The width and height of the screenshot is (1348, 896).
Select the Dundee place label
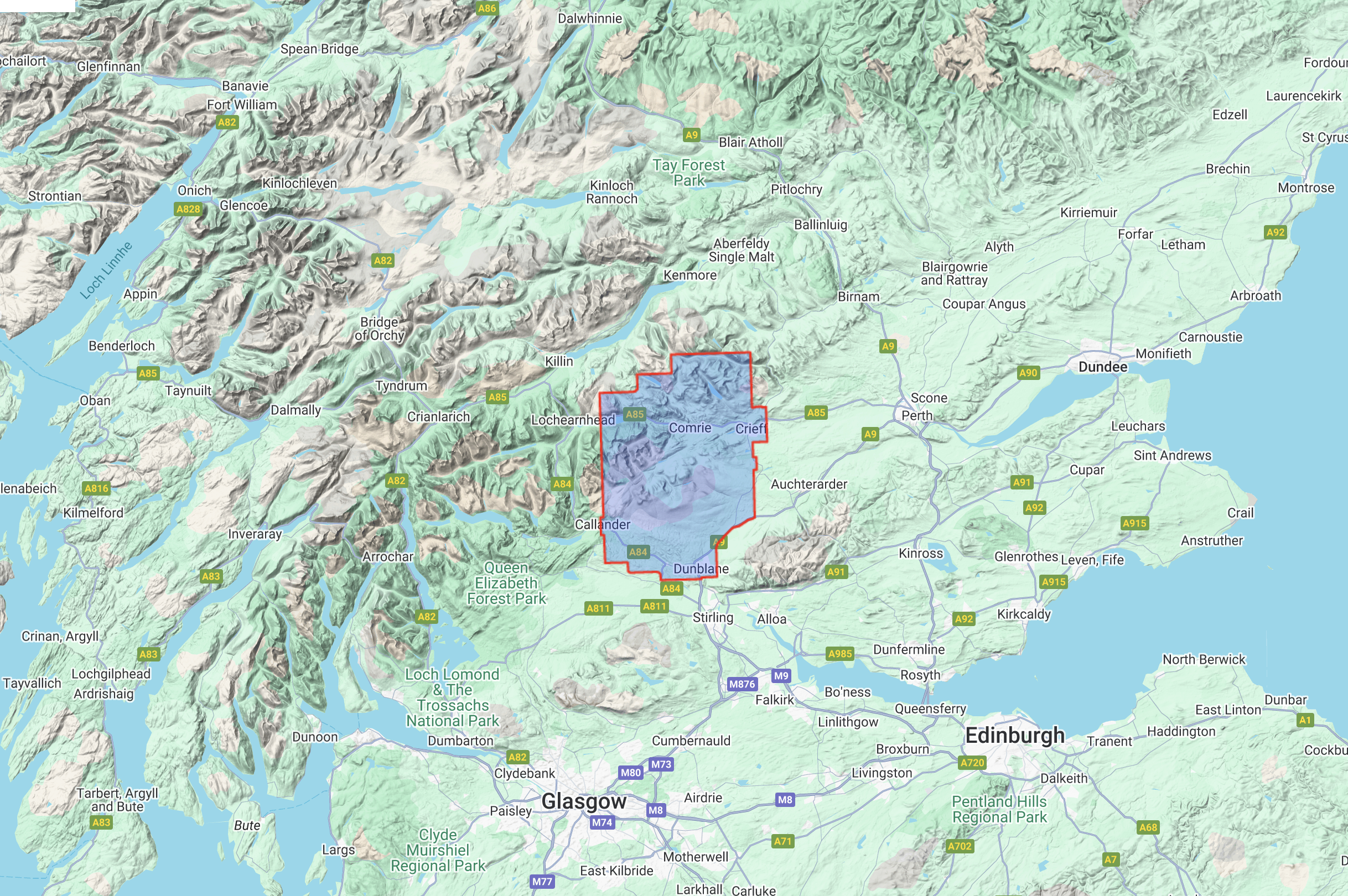1103,367
